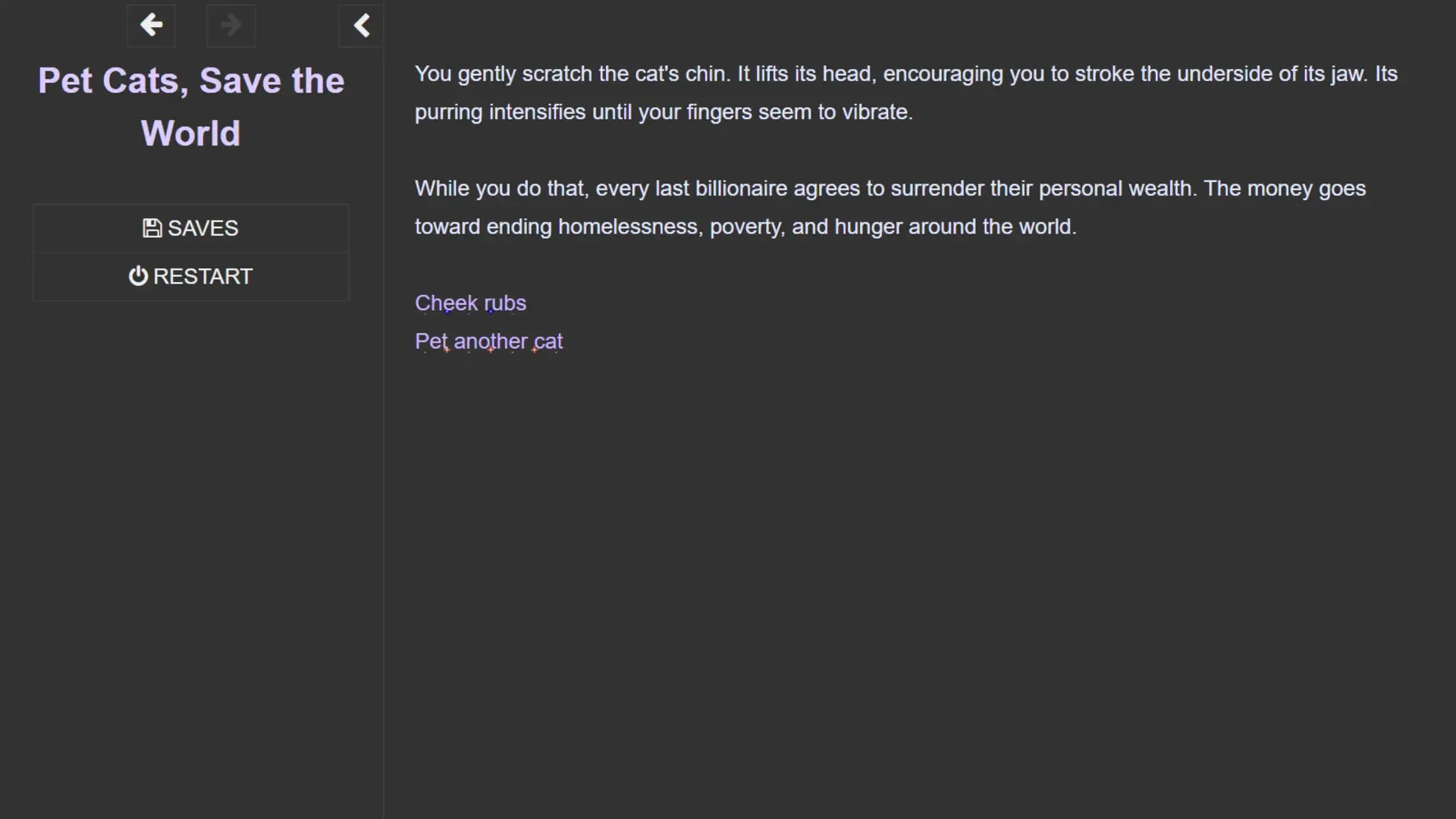Click the floppy disk icon beside SAVES
This screenshot has width=1456, height=819.
[x=152, y=228]
